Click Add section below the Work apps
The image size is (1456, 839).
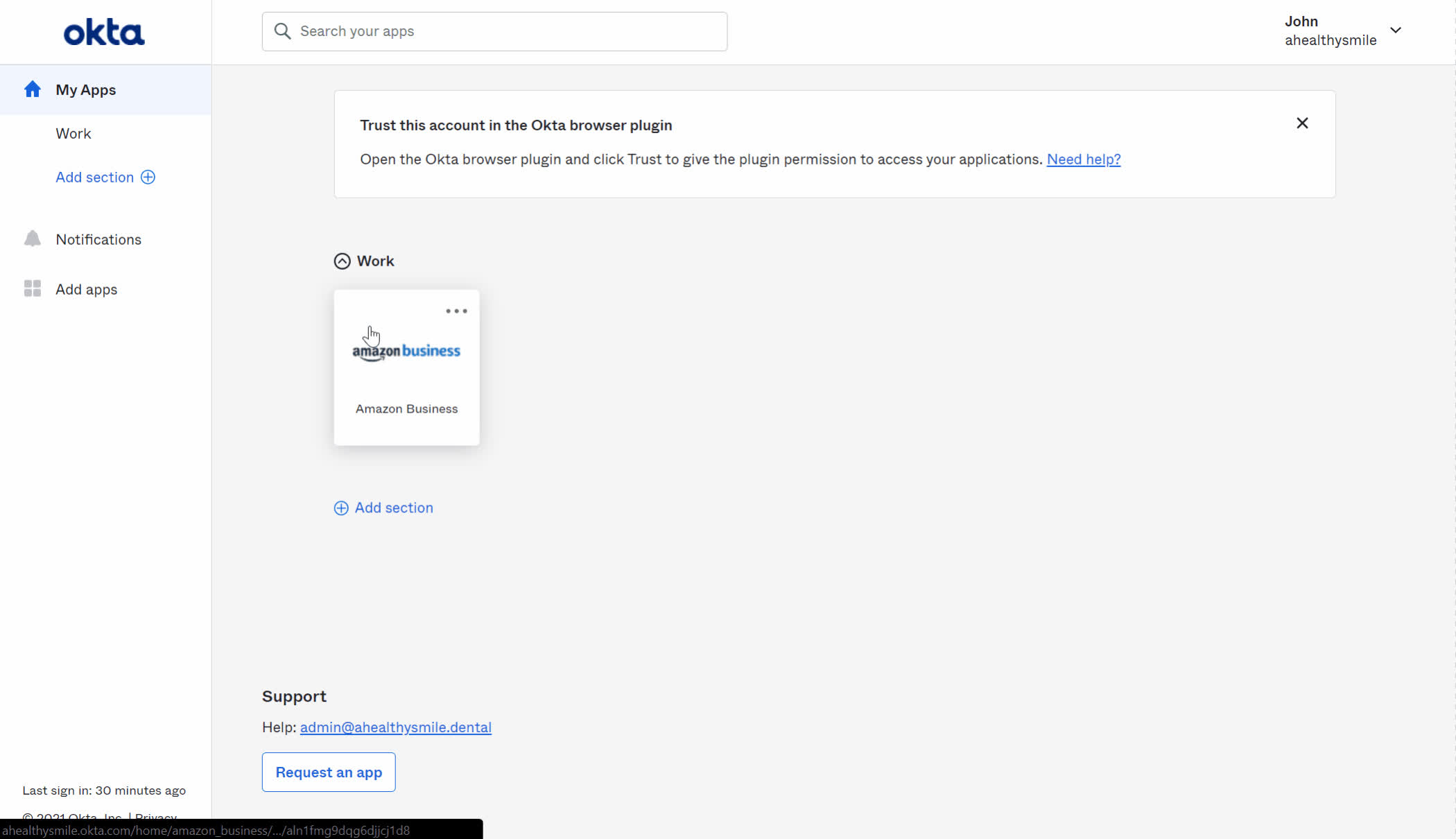click(x=394, y=508)
